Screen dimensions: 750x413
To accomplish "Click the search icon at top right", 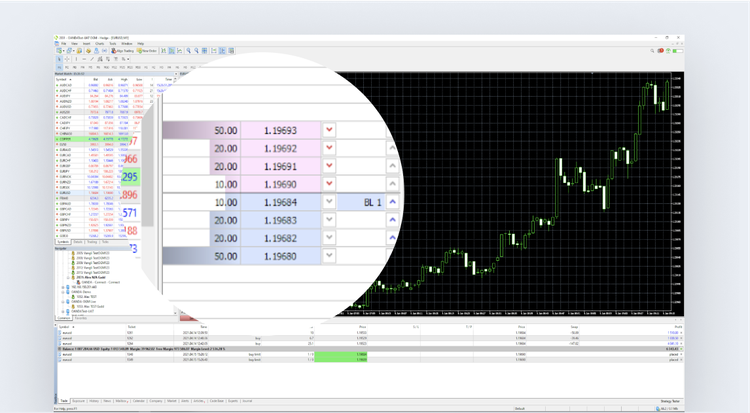I will pyautogui.click(x=653, y=51).
